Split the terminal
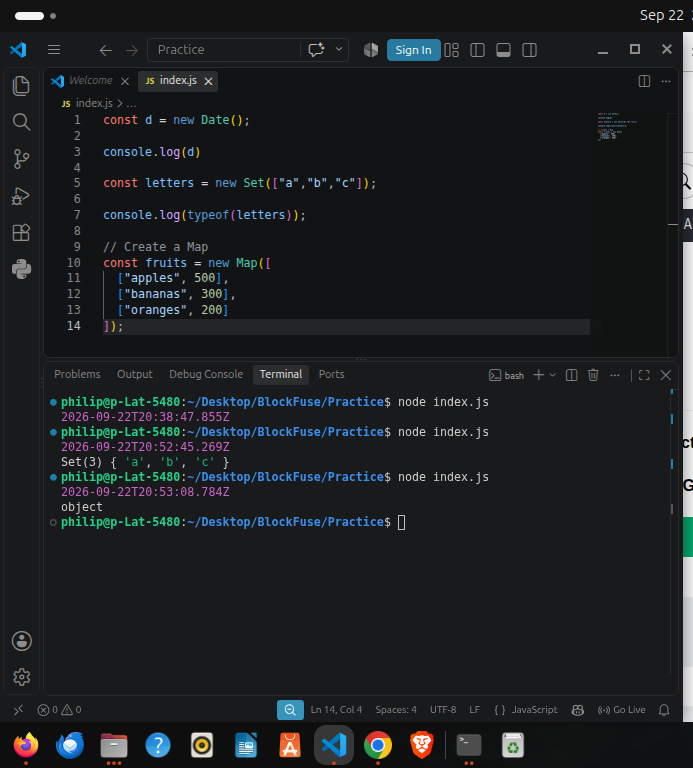This screenshot has width=693, height=768. (x=572, y=375)
